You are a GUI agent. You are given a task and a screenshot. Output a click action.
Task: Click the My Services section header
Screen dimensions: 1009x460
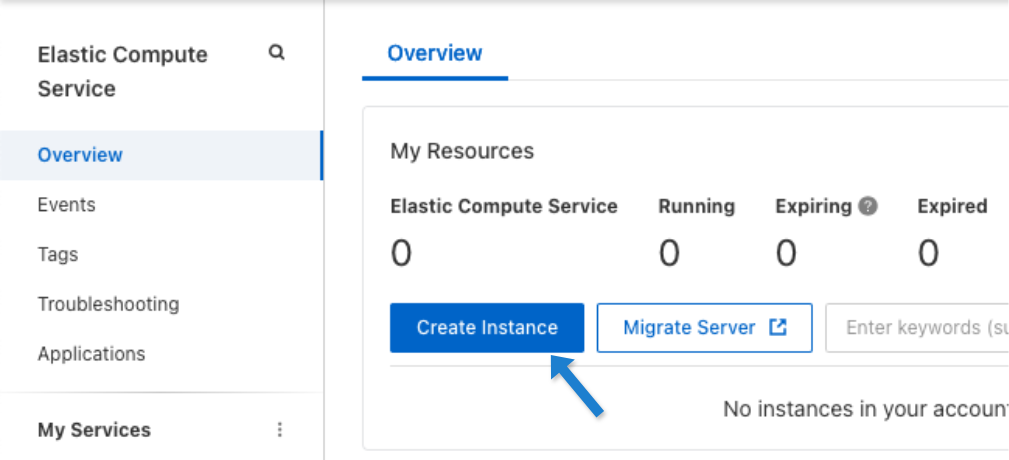coord(94,430)
